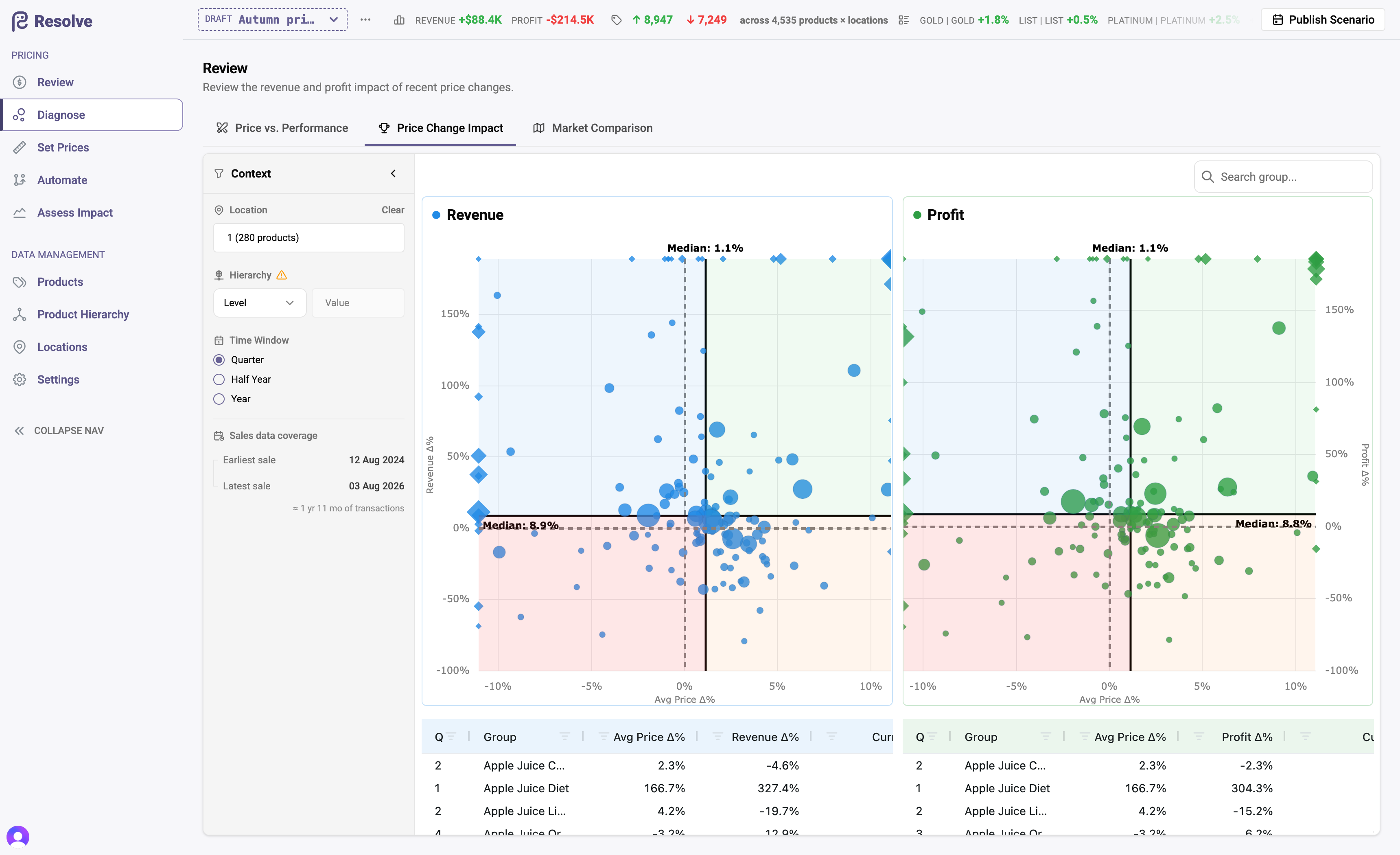The image size is (1400, 855).
Task: Select the Half Year time window
Action: click(219, 379)
